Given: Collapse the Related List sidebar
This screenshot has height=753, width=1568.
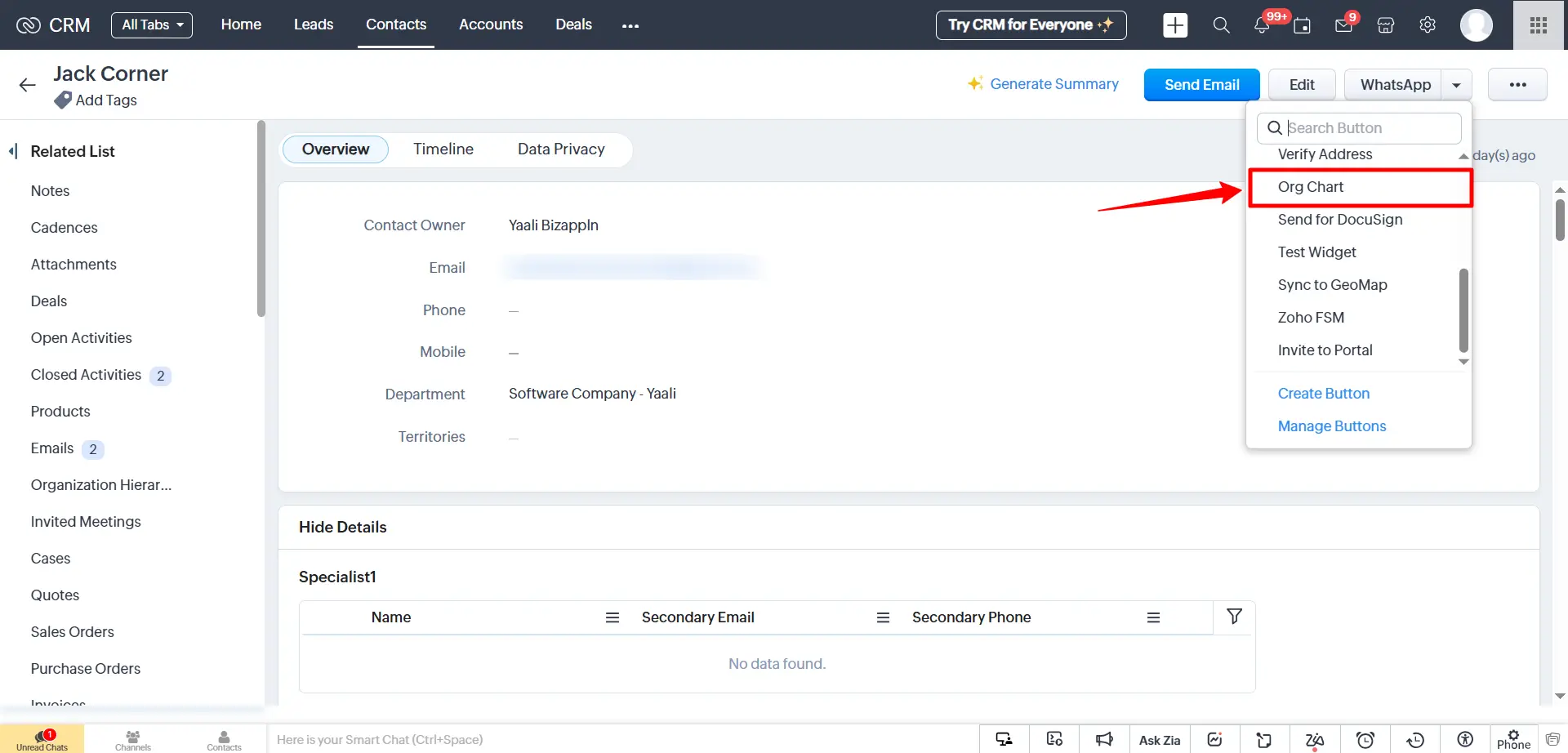Looking at the screenshot, I should 12,150.
